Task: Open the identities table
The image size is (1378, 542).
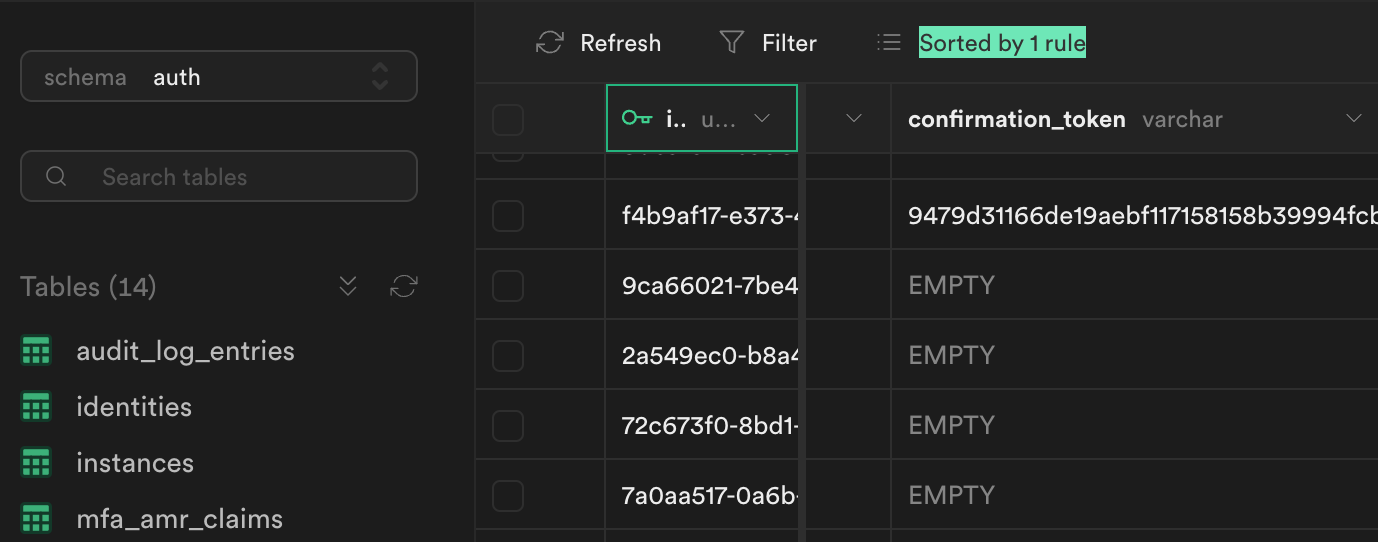Action: 134,407
